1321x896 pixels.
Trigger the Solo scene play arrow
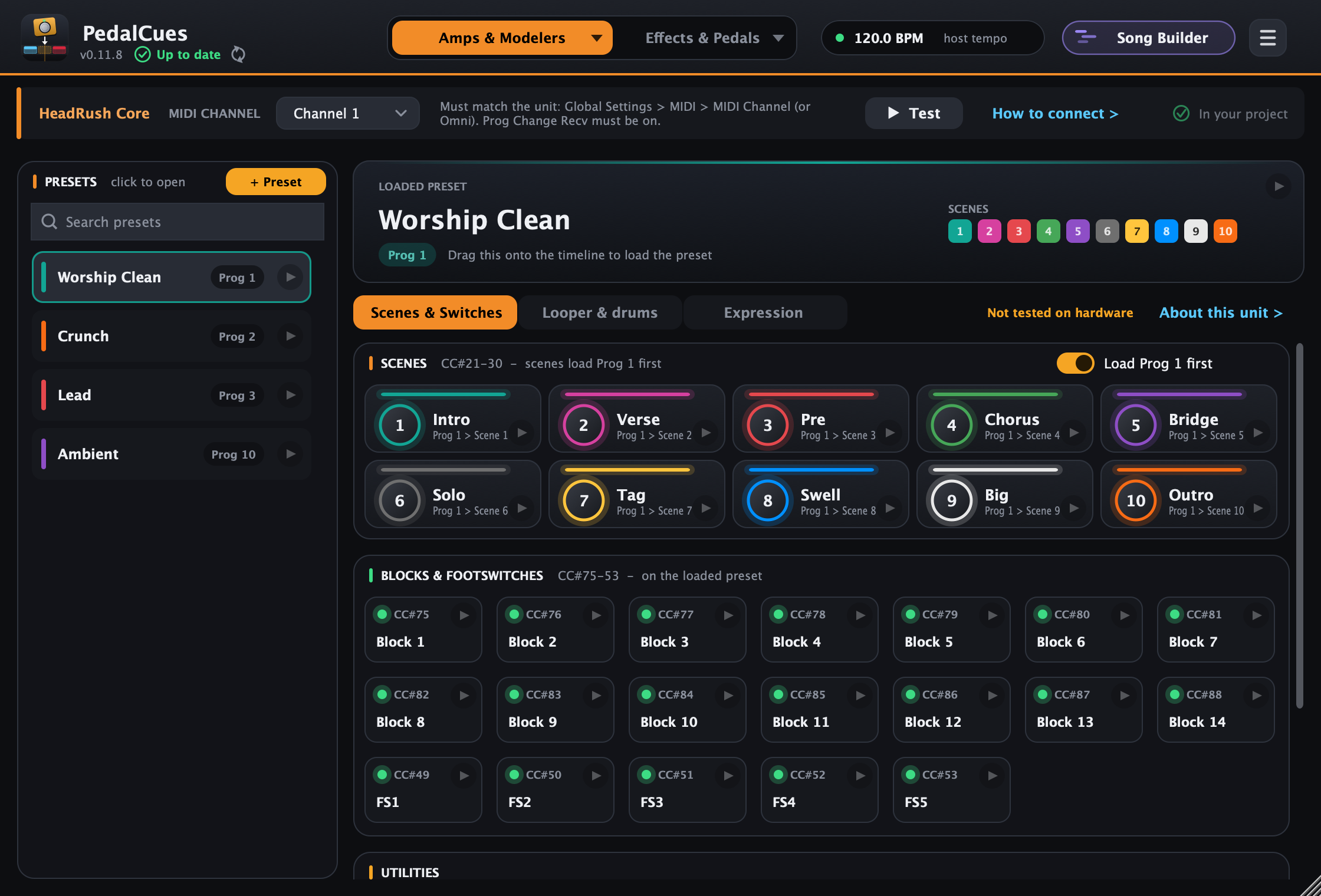522,508
